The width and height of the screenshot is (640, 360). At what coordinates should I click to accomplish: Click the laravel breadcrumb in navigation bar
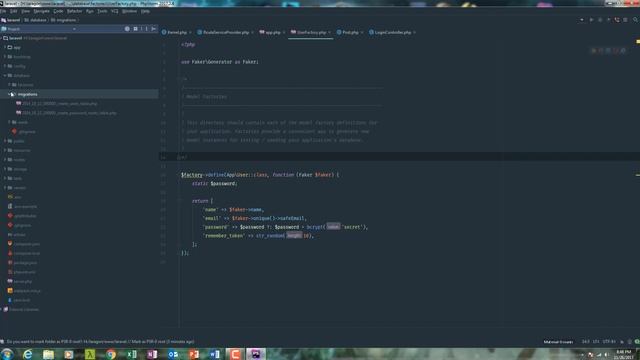[11, 20]
